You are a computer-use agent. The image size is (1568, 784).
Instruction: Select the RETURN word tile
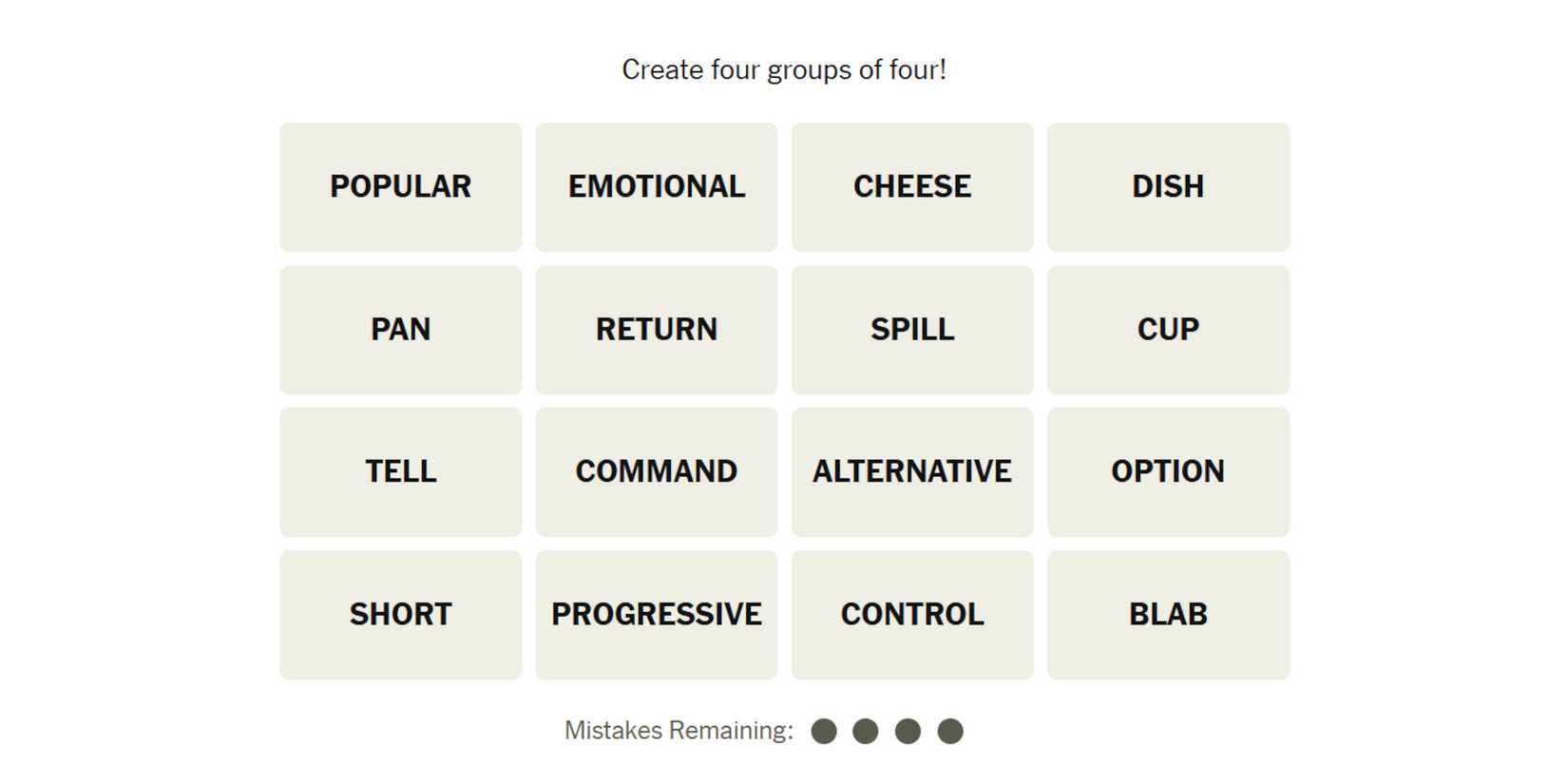656,330
